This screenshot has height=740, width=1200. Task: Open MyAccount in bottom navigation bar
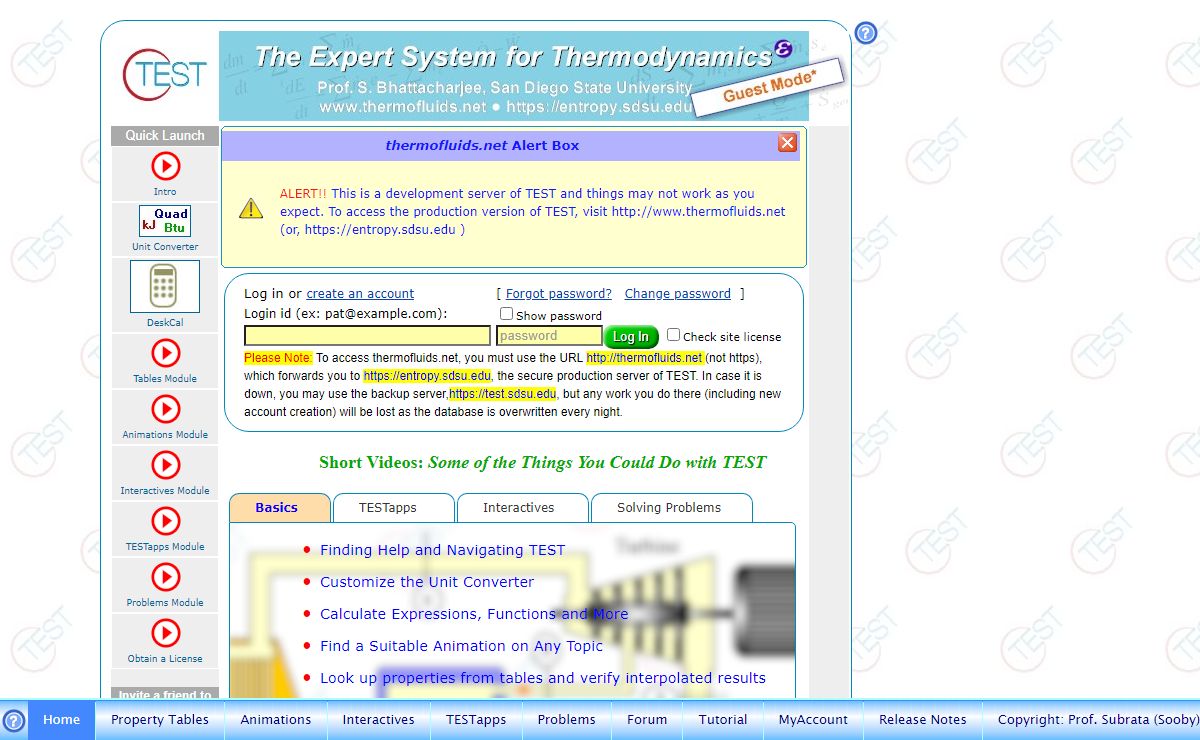point(813,720)
